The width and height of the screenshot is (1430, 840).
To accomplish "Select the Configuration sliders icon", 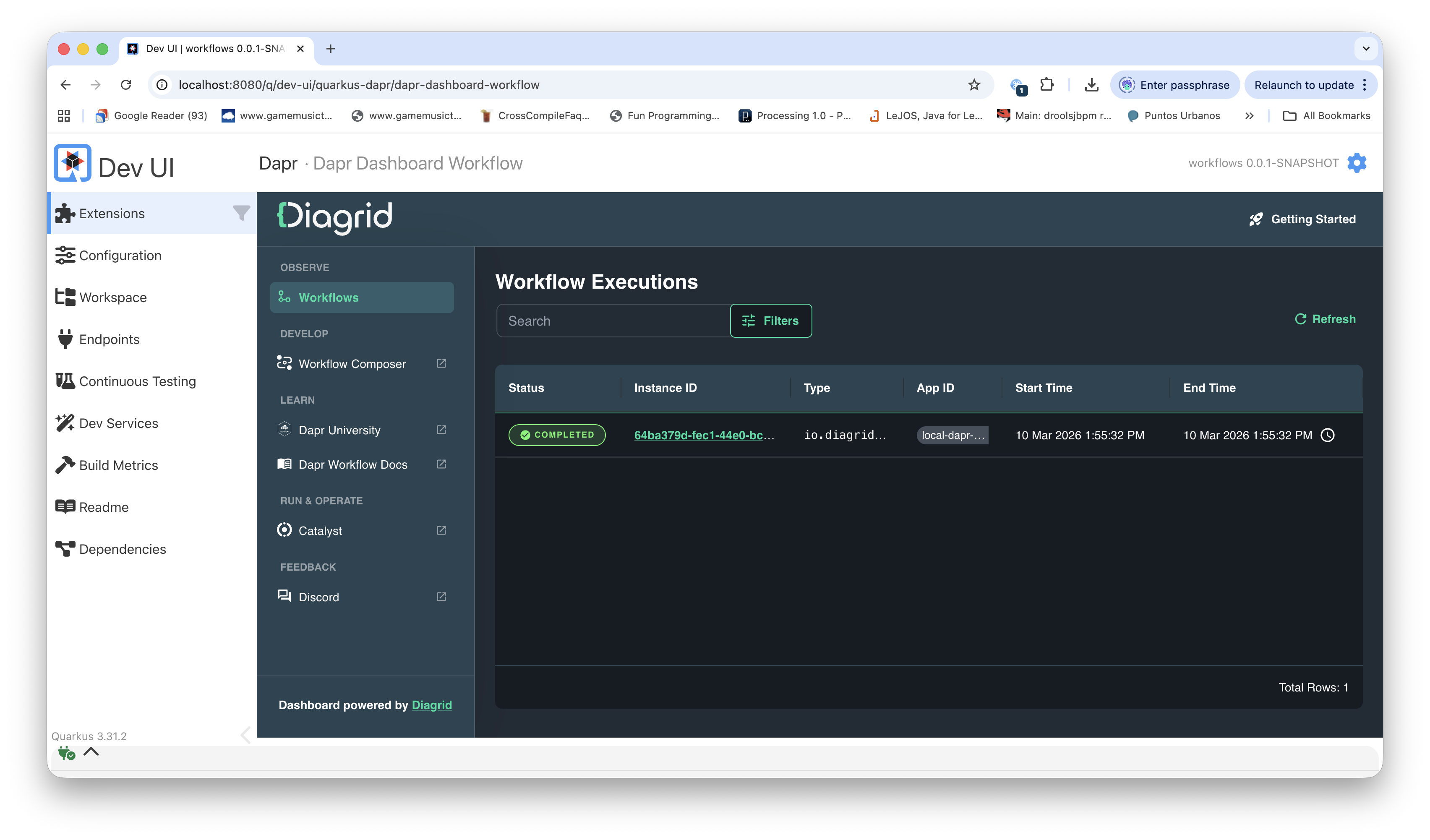I will tap(65, 255).
